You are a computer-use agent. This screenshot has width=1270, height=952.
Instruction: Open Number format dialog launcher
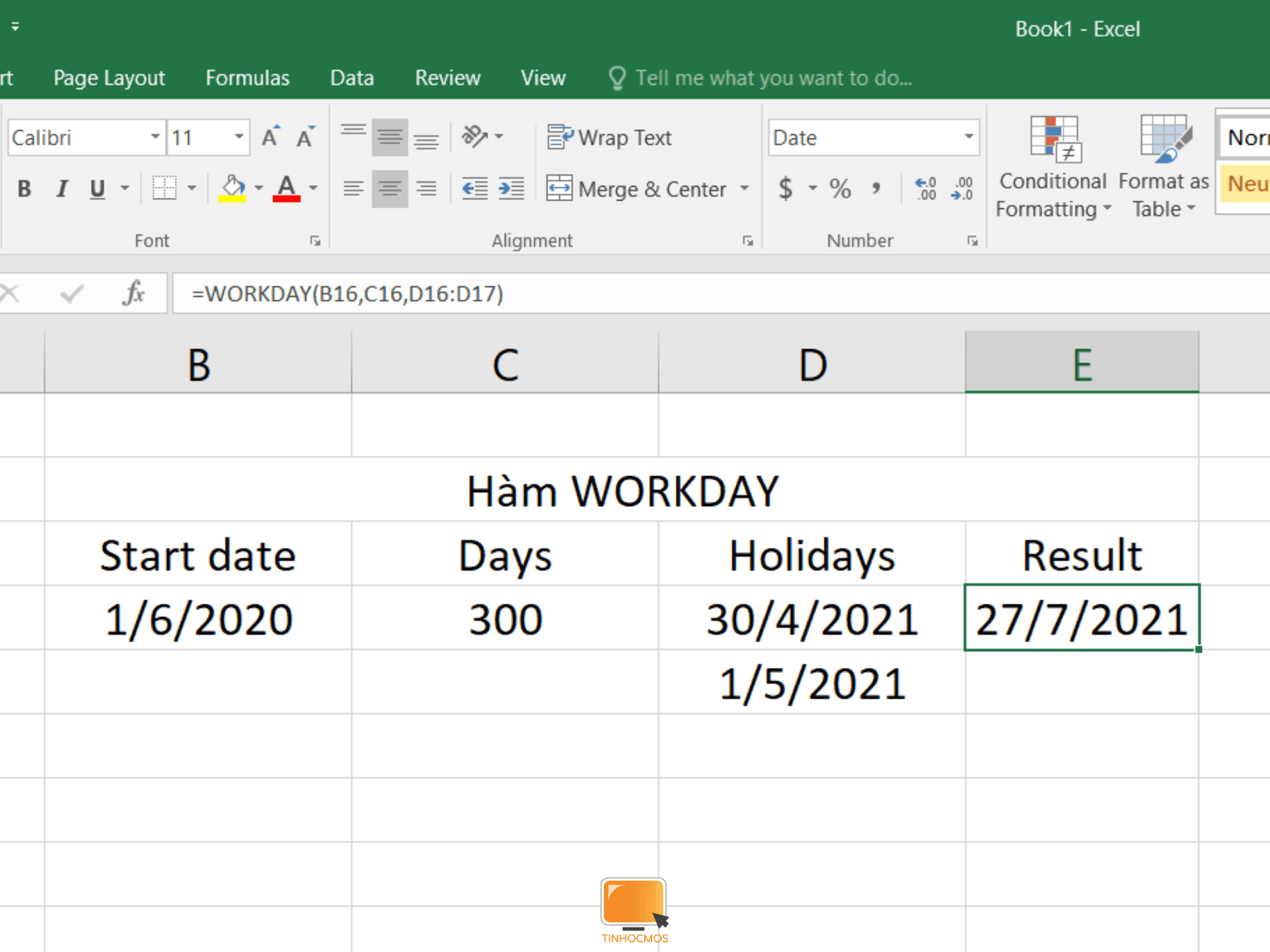[x=972, y=241]
